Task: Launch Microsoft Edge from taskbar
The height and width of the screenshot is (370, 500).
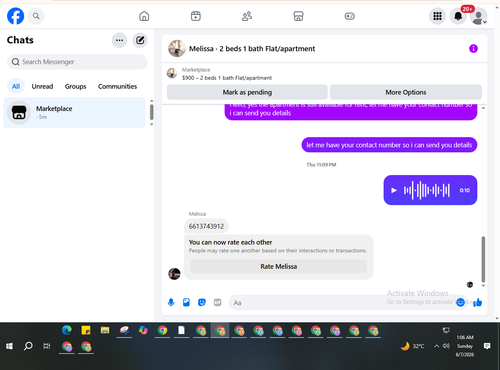Action: pyautogui.click(x=67, y=330)
